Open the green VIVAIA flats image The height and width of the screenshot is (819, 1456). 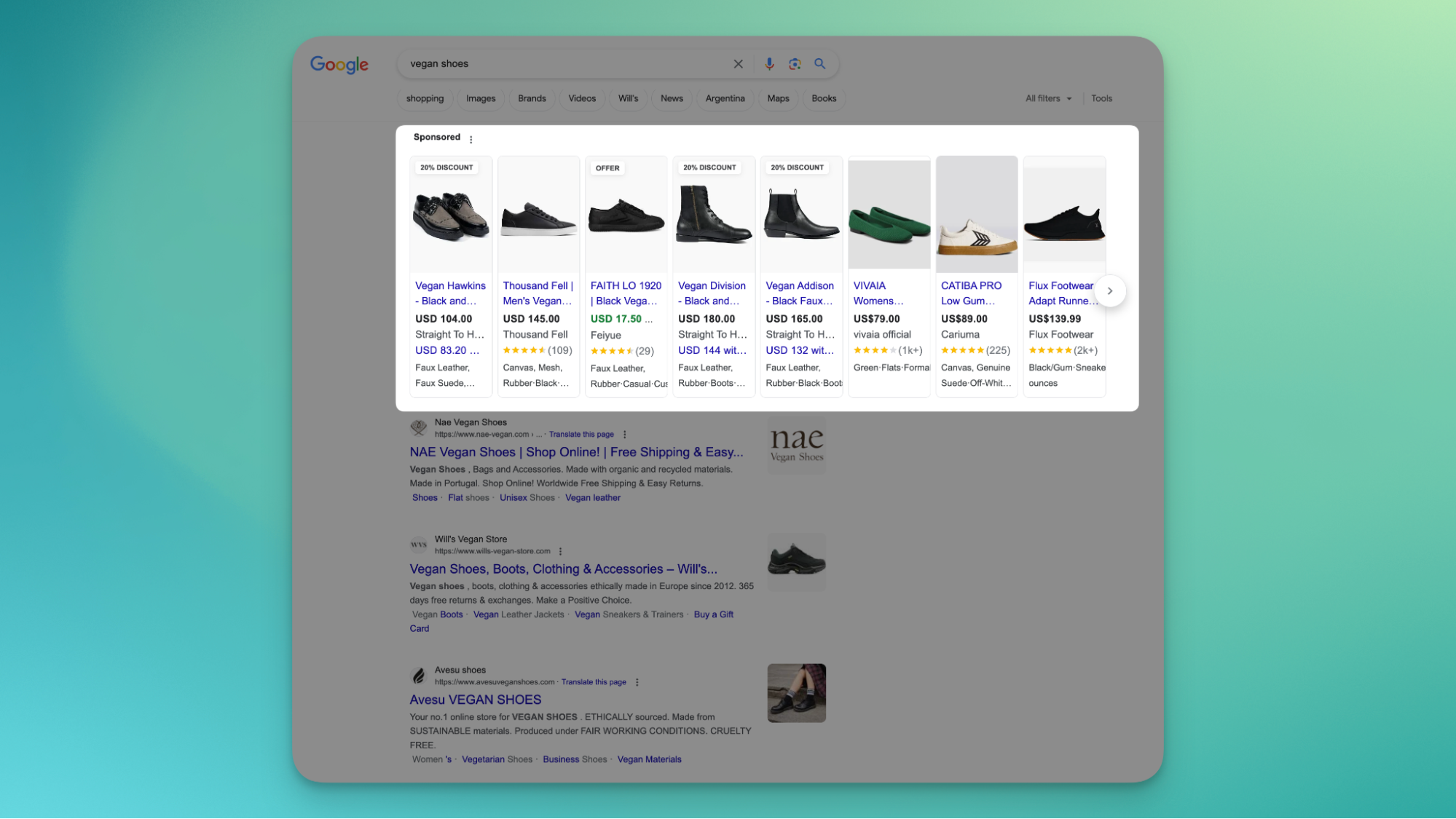[889, 215]
